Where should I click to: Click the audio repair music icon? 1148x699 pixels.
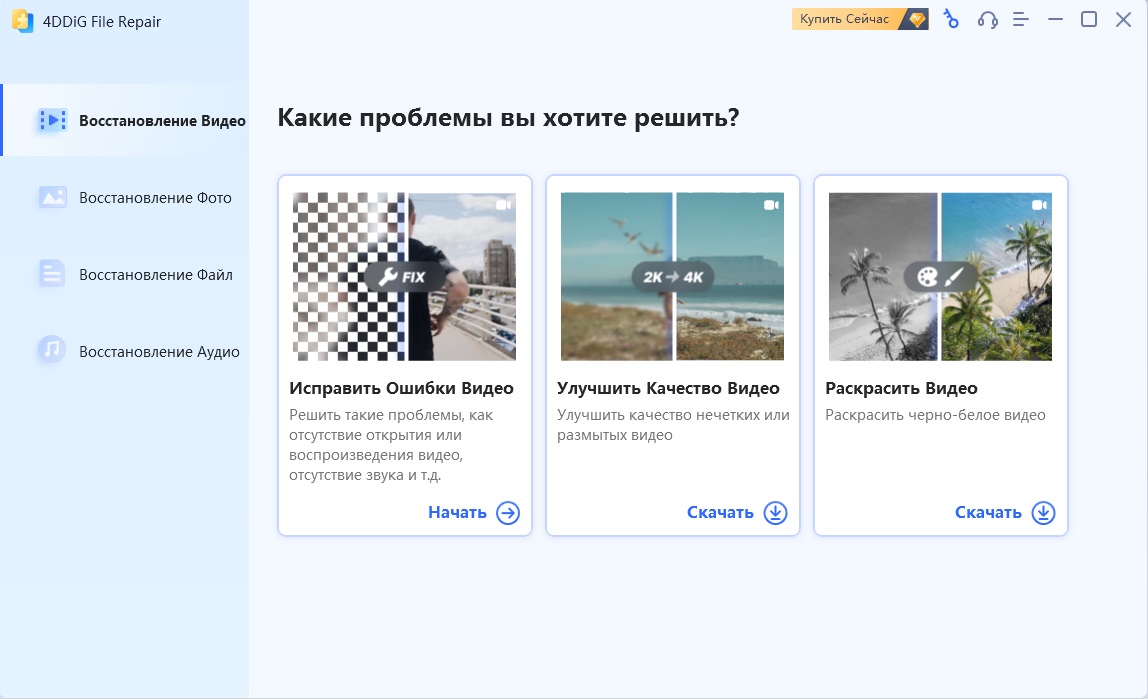click(x=52, y=351)
